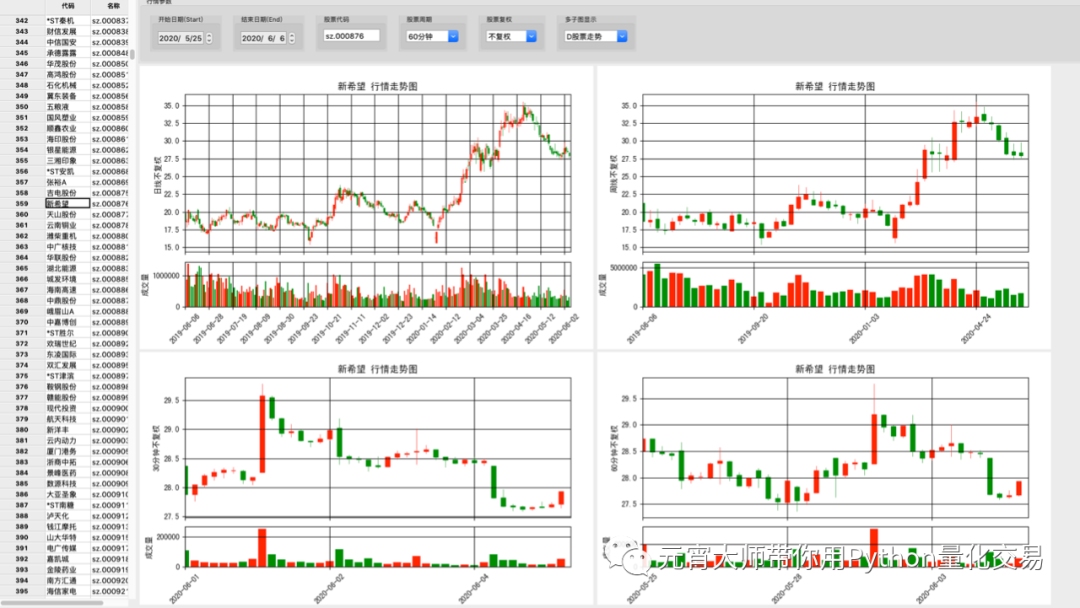
Task: Click the horizontal scrollbar below stock list
Action: [x=52, y=602]
